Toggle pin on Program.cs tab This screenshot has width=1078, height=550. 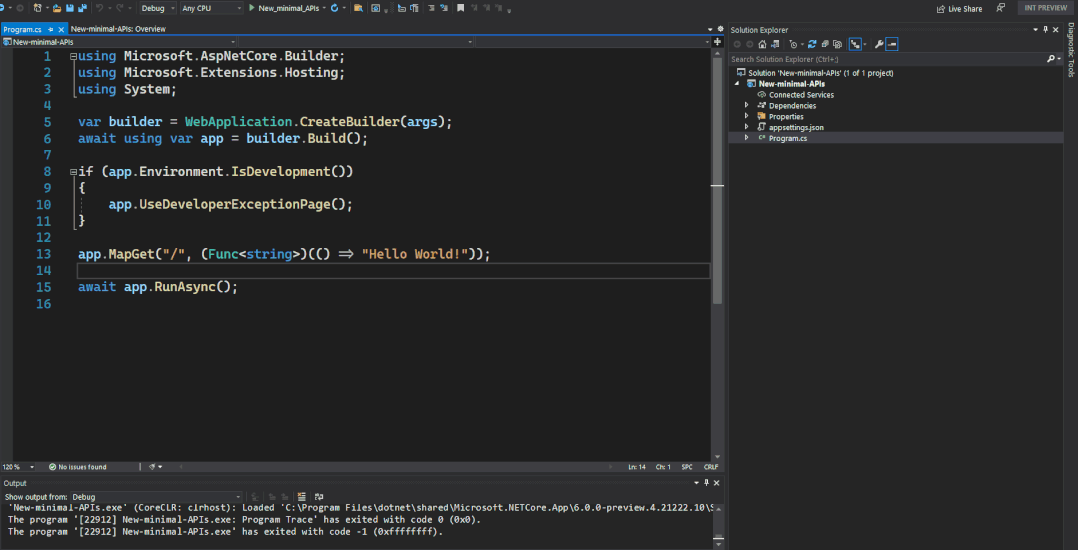pyautogui.click(x=52, y=30)
